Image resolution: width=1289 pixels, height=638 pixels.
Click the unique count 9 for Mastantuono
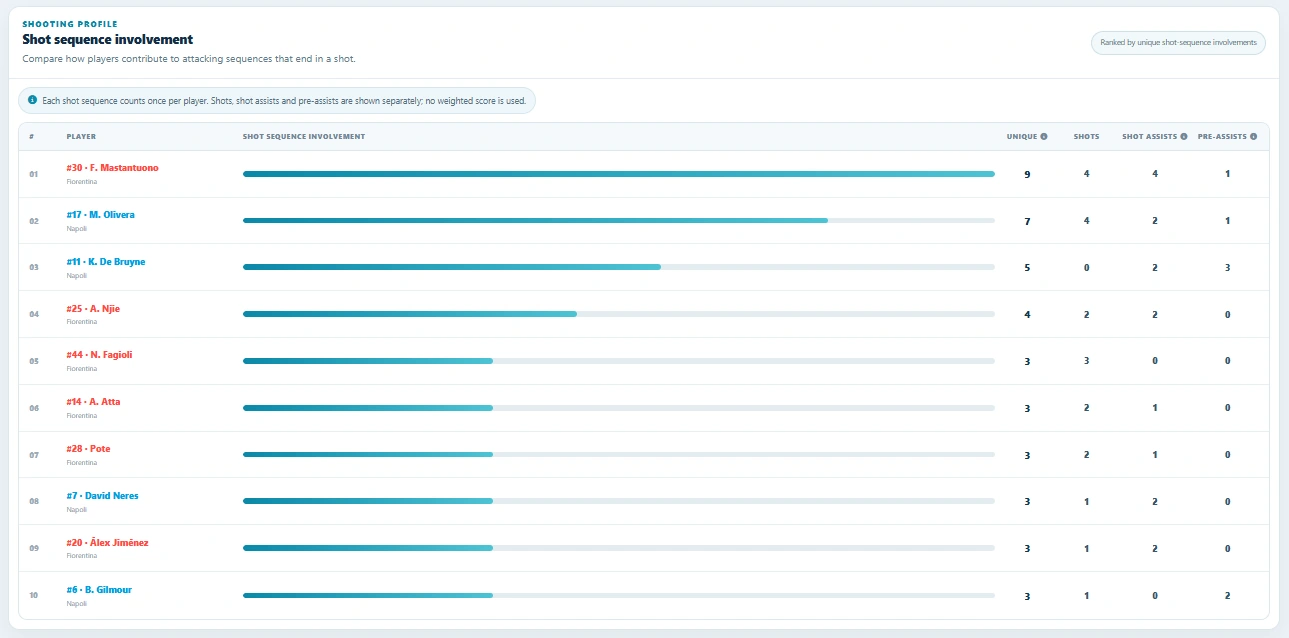(1027, 174)
